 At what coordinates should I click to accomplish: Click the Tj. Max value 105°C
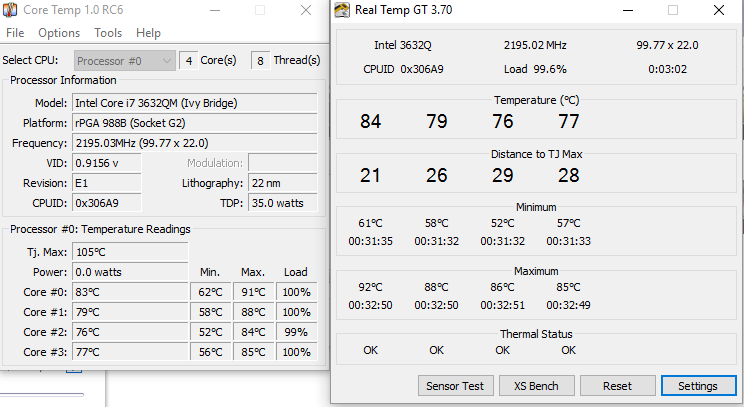click(130, 252)
